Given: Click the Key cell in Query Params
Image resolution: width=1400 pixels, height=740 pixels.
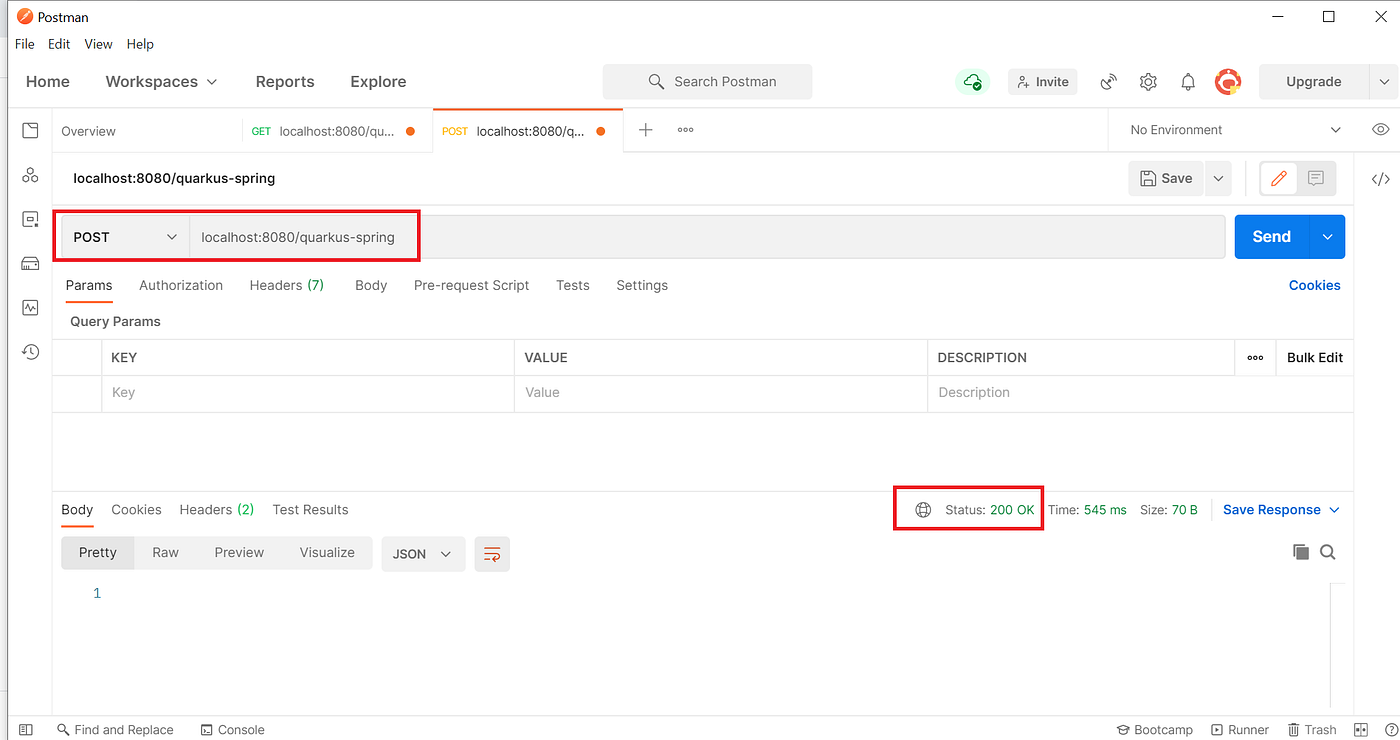Looking at the screenshot, I should [x=308, y=393].
